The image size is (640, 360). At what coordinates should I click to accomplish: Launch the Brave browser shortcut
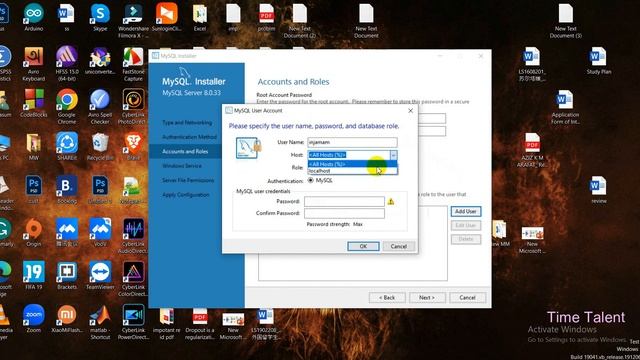(133, 146)
